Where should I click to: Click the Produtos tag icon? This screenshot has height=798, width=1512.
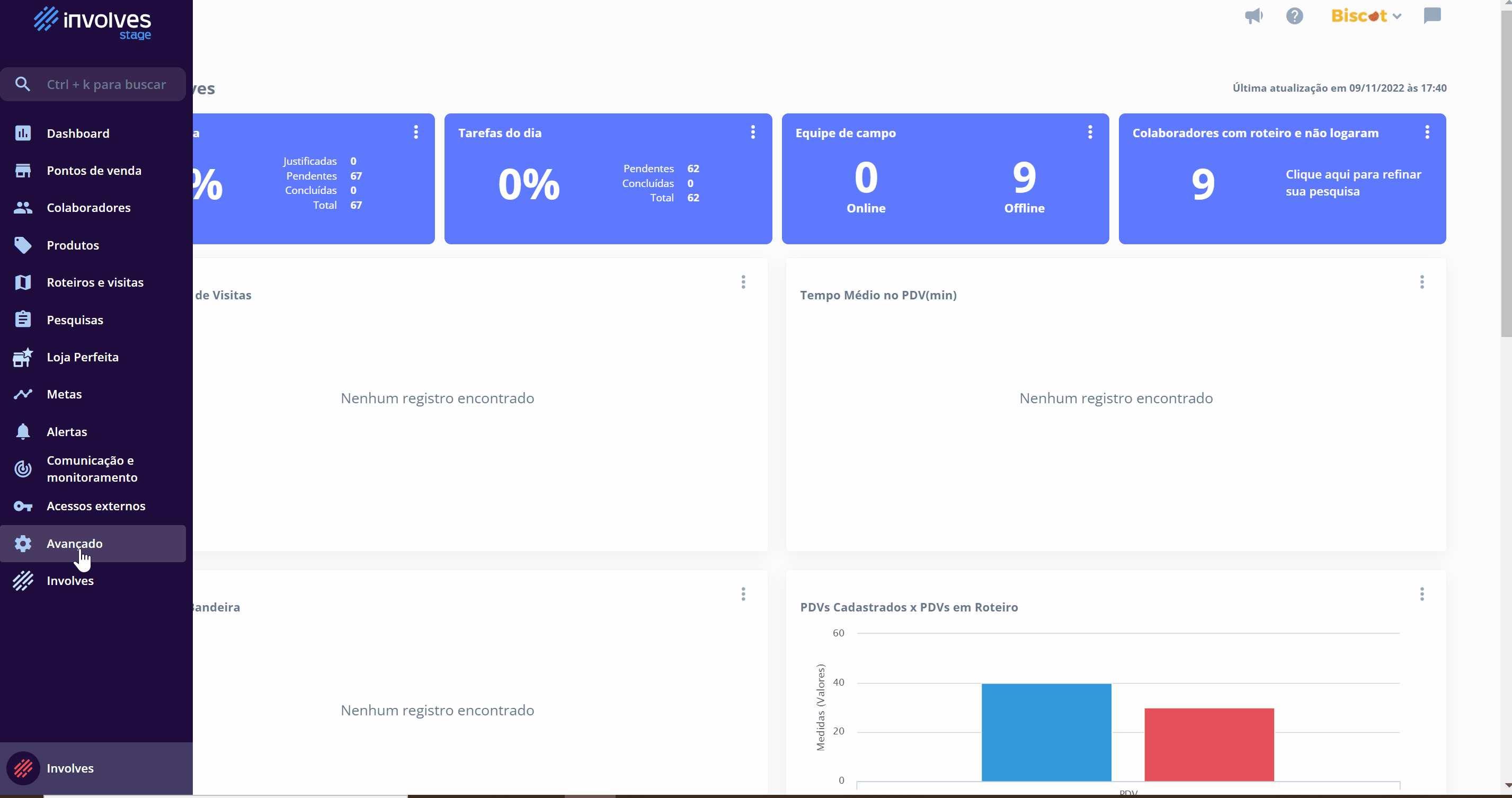click(x=23, y=245)
